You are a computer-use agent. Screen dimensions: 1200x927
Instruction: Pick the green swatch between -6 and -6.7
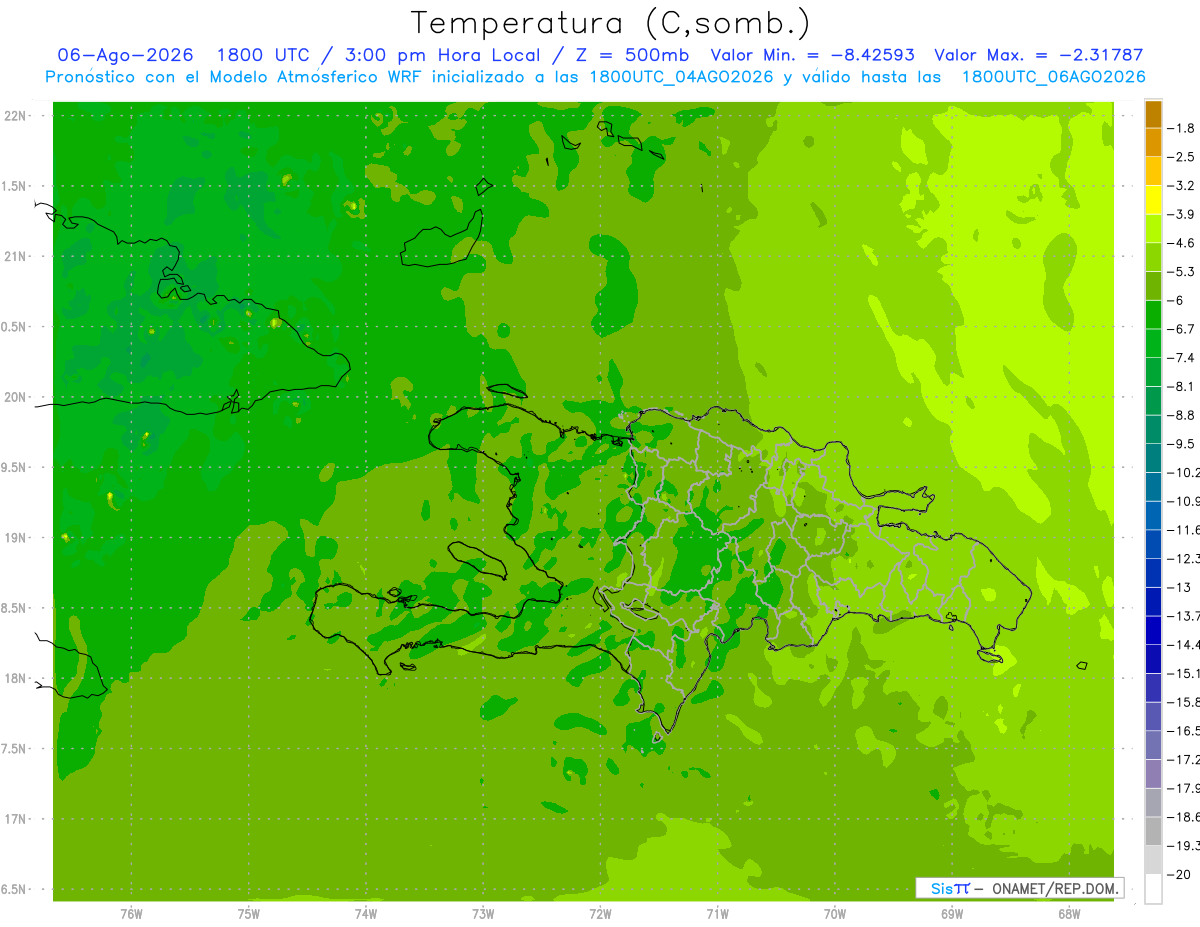1153,315
